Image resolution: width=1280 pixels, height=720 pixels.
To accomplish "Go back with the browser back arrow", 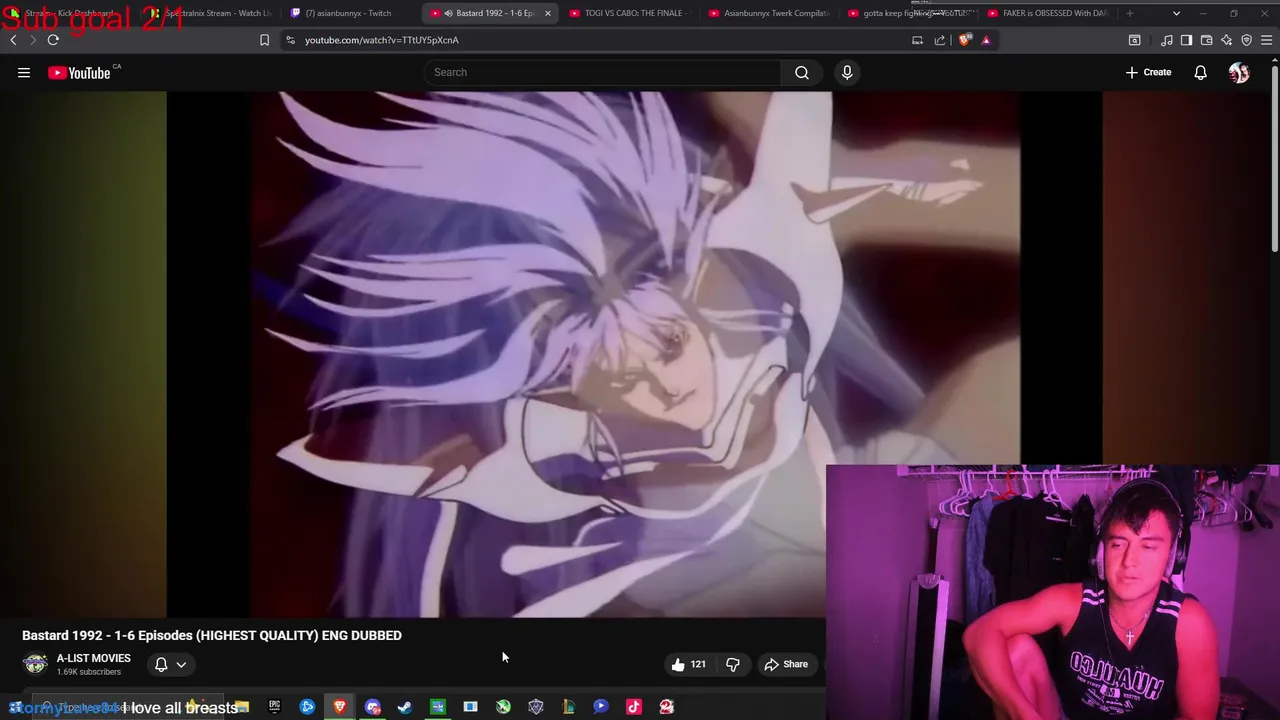I will pyautogui.click(x=13, y=40).
